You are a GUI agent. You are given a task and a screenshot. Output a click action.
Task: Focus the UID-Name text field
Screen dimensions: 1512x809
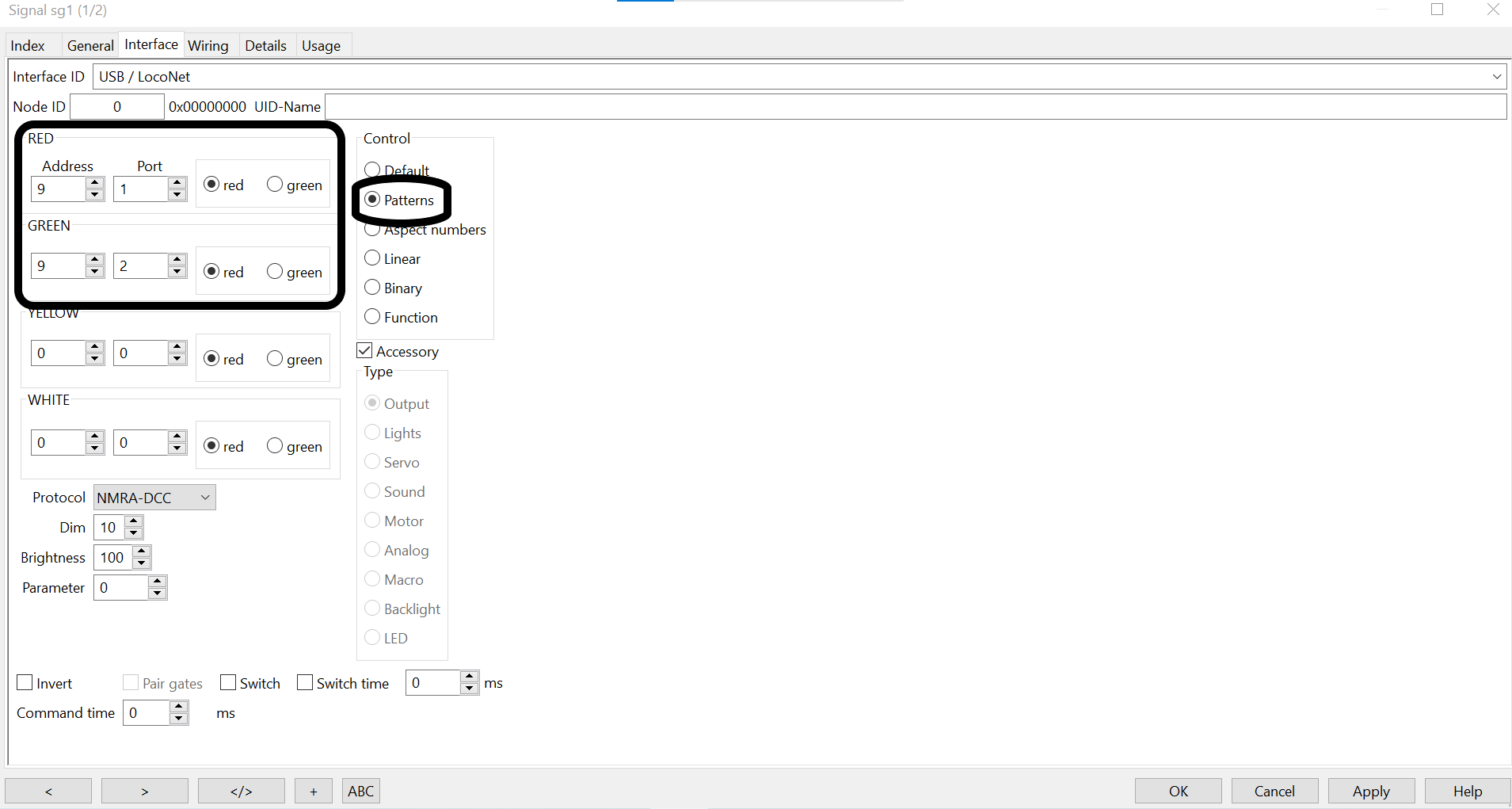point(916,107)
